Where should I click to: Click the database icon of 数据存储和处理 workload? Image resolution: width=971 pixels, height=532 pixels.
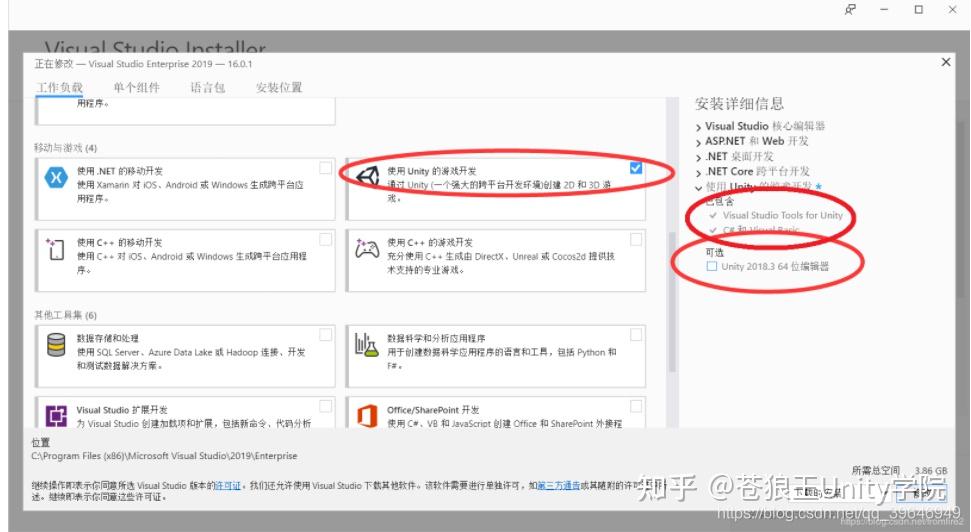(x=56, y=344)
